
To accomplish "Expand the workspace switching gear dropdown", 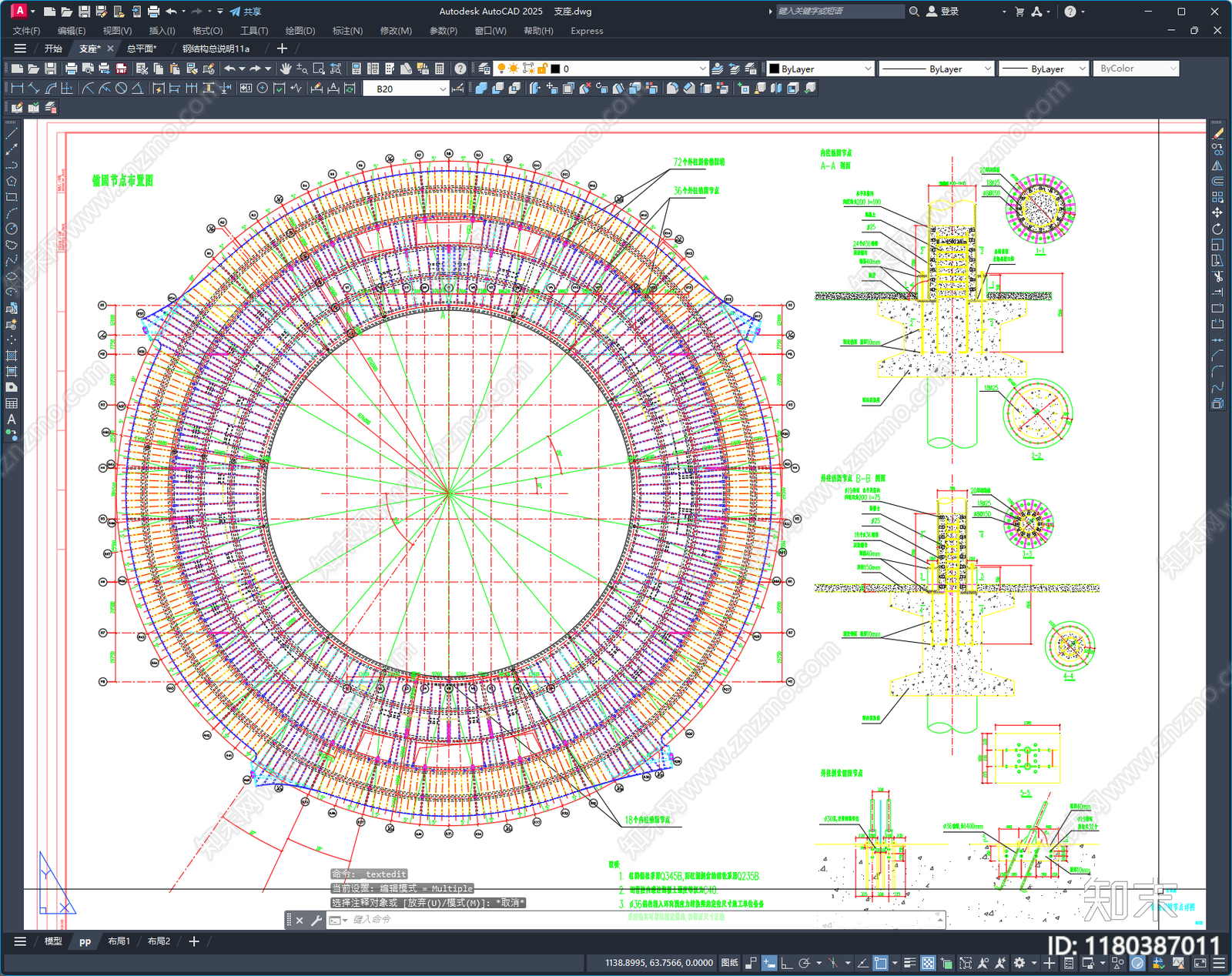I will click(1034, 963).
